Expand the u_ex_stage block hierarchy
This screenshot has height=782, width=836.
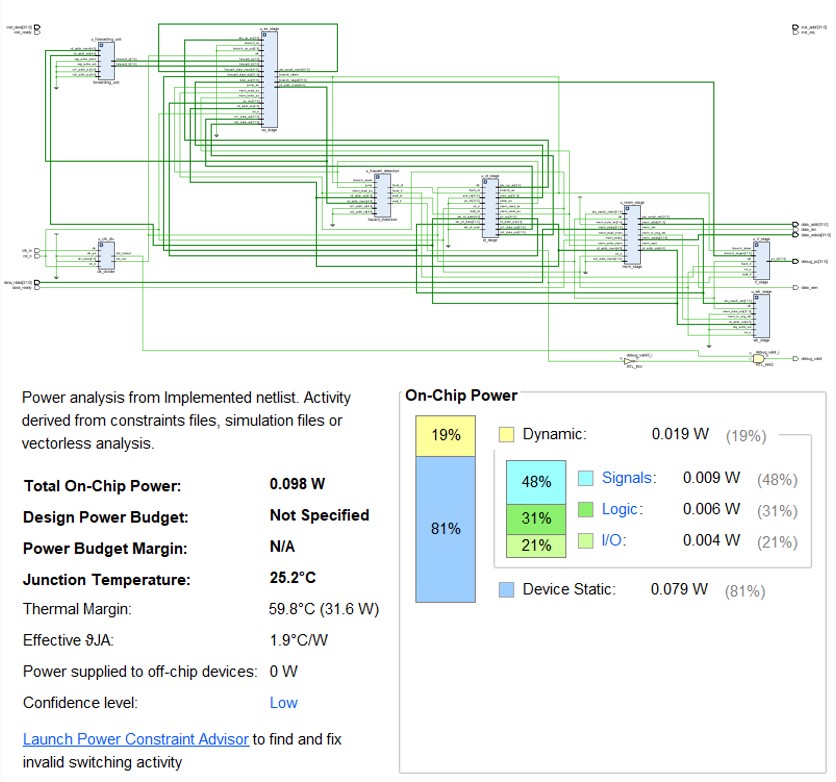264,35
